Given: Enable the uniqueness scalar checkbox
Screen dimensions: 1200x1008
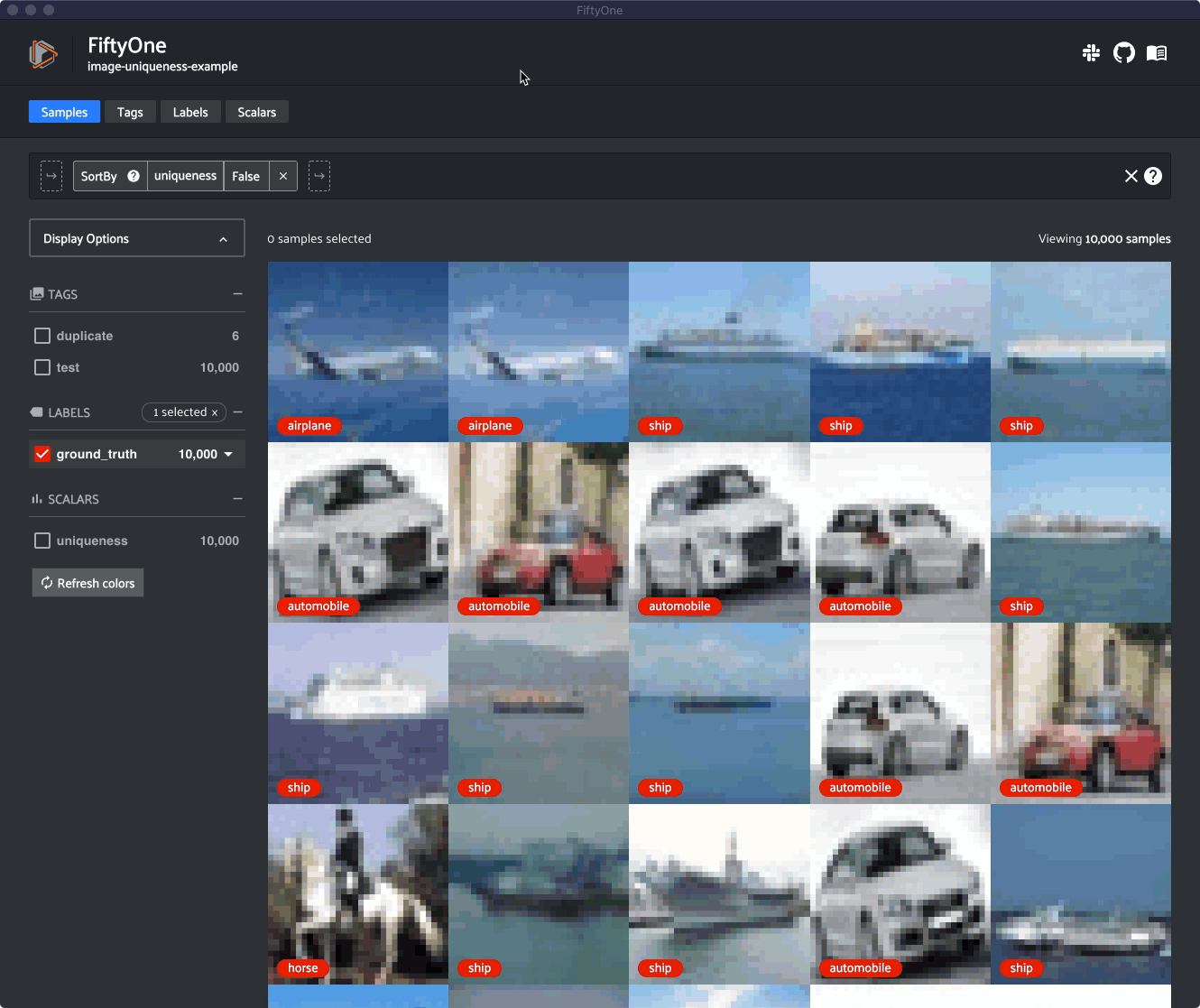Looking at the screenshot, I should coord(42,541).
